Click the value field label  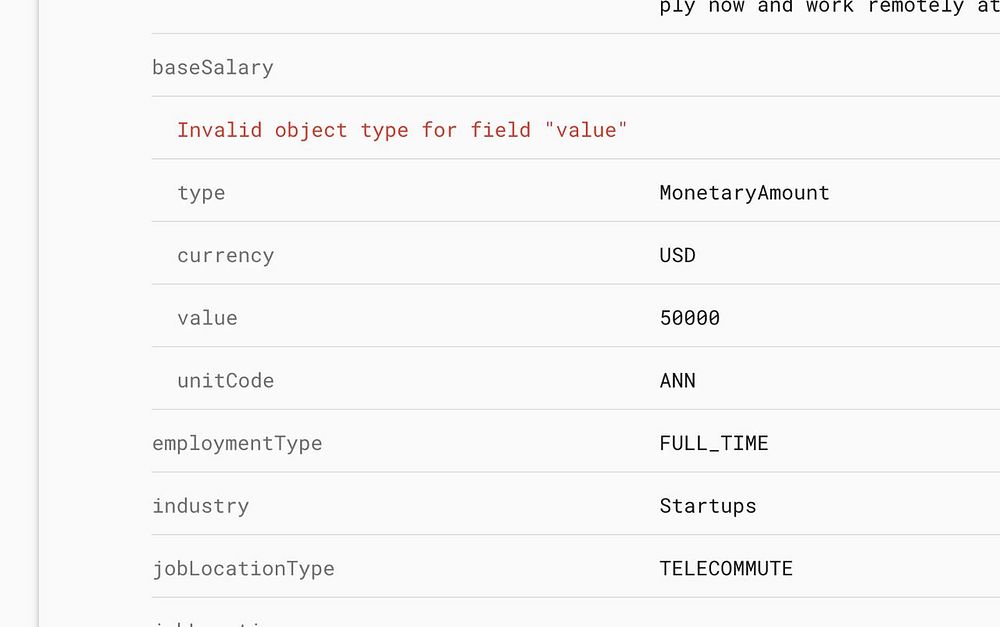tap(207, 318)
